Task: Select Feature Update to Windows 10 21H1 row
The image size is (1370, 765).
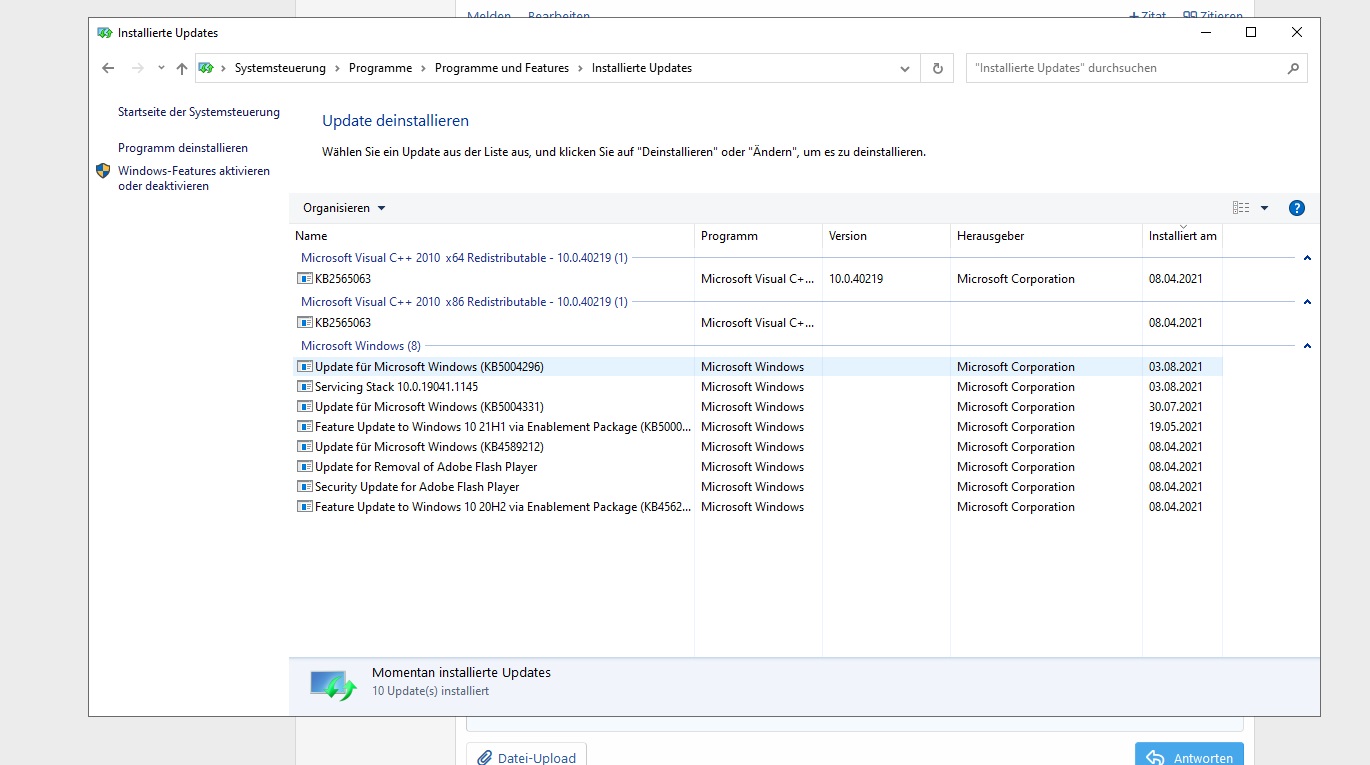Action: [758, 427]
